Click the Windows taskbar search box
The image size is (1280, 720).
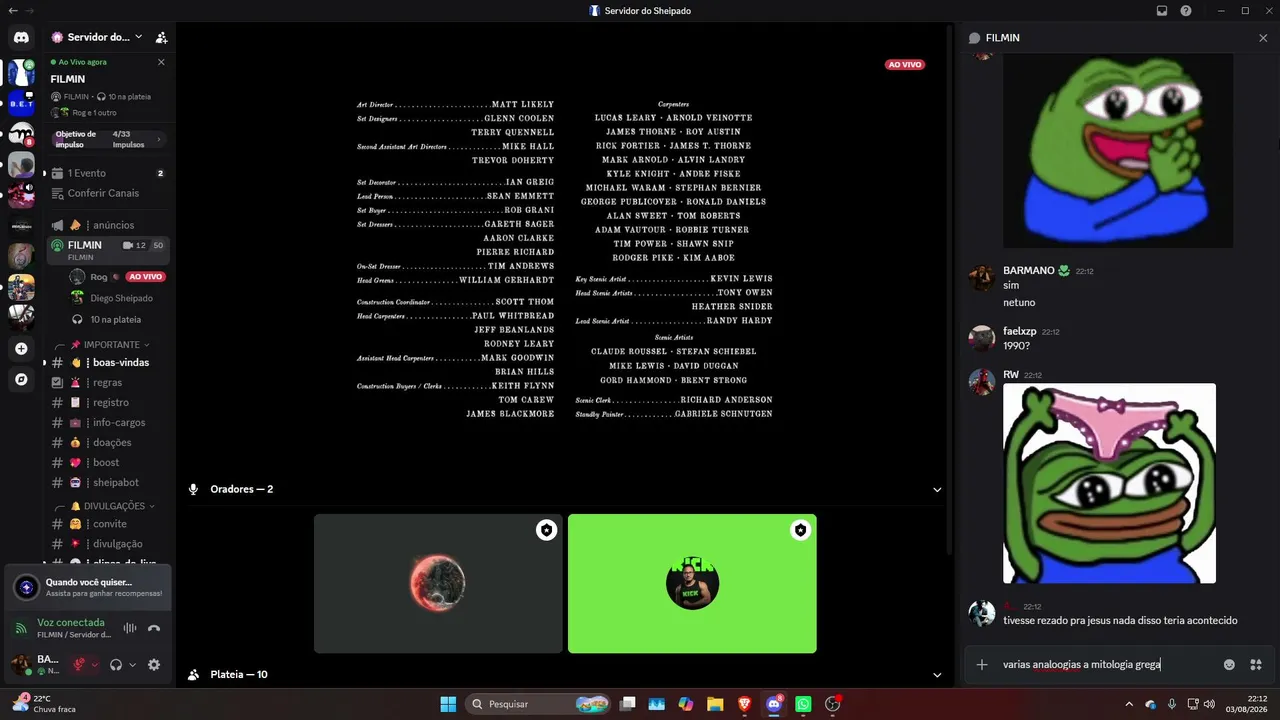540,704
